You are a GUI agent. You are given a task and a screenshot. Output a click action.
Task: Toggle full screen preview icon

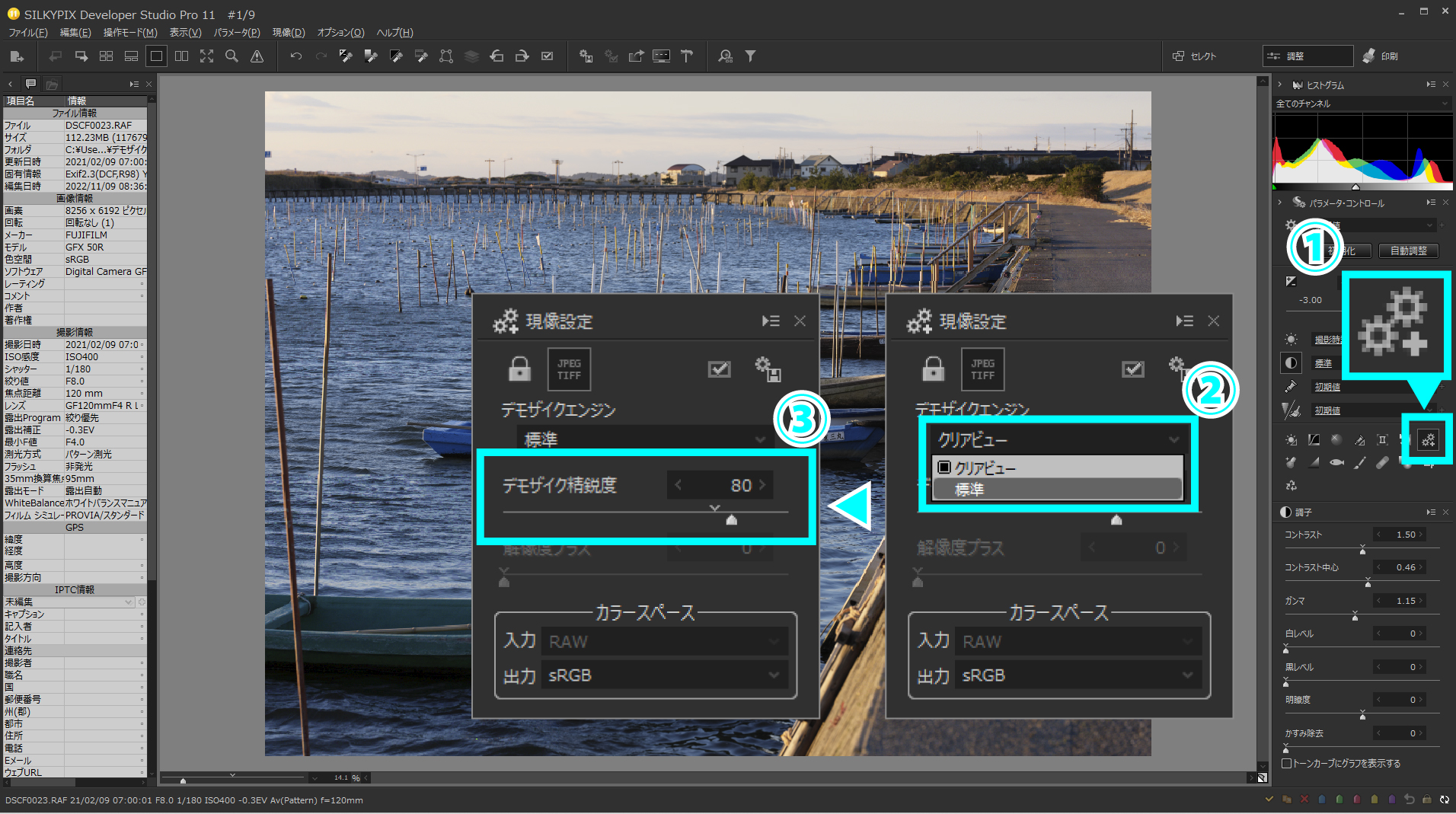pyautogui.click(x=206, y=56)
